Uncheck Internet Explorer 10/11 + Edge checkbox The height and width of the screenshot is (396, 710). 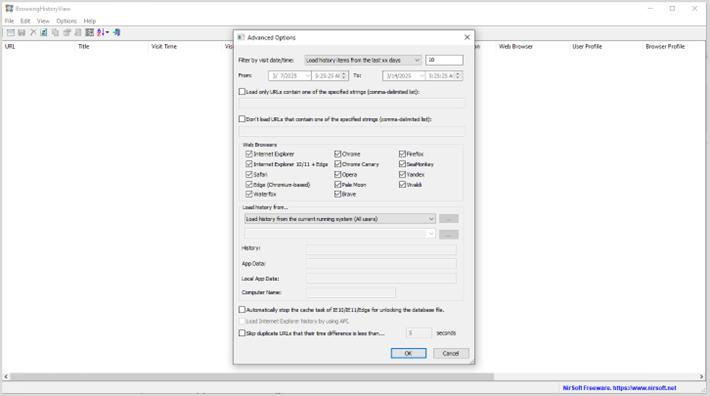click(249, 164)
